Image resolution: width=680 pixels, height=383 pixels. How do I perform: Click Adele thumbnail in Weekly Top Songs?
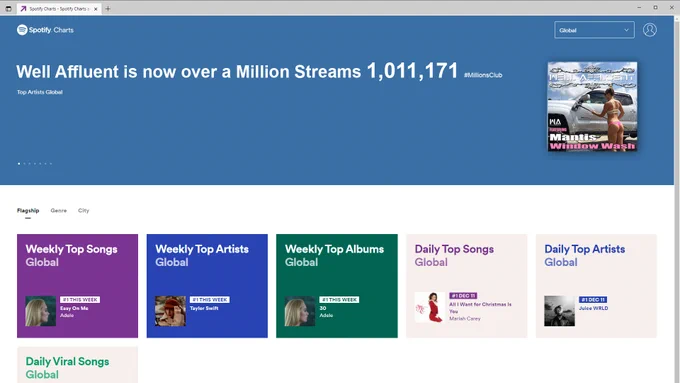40,311
